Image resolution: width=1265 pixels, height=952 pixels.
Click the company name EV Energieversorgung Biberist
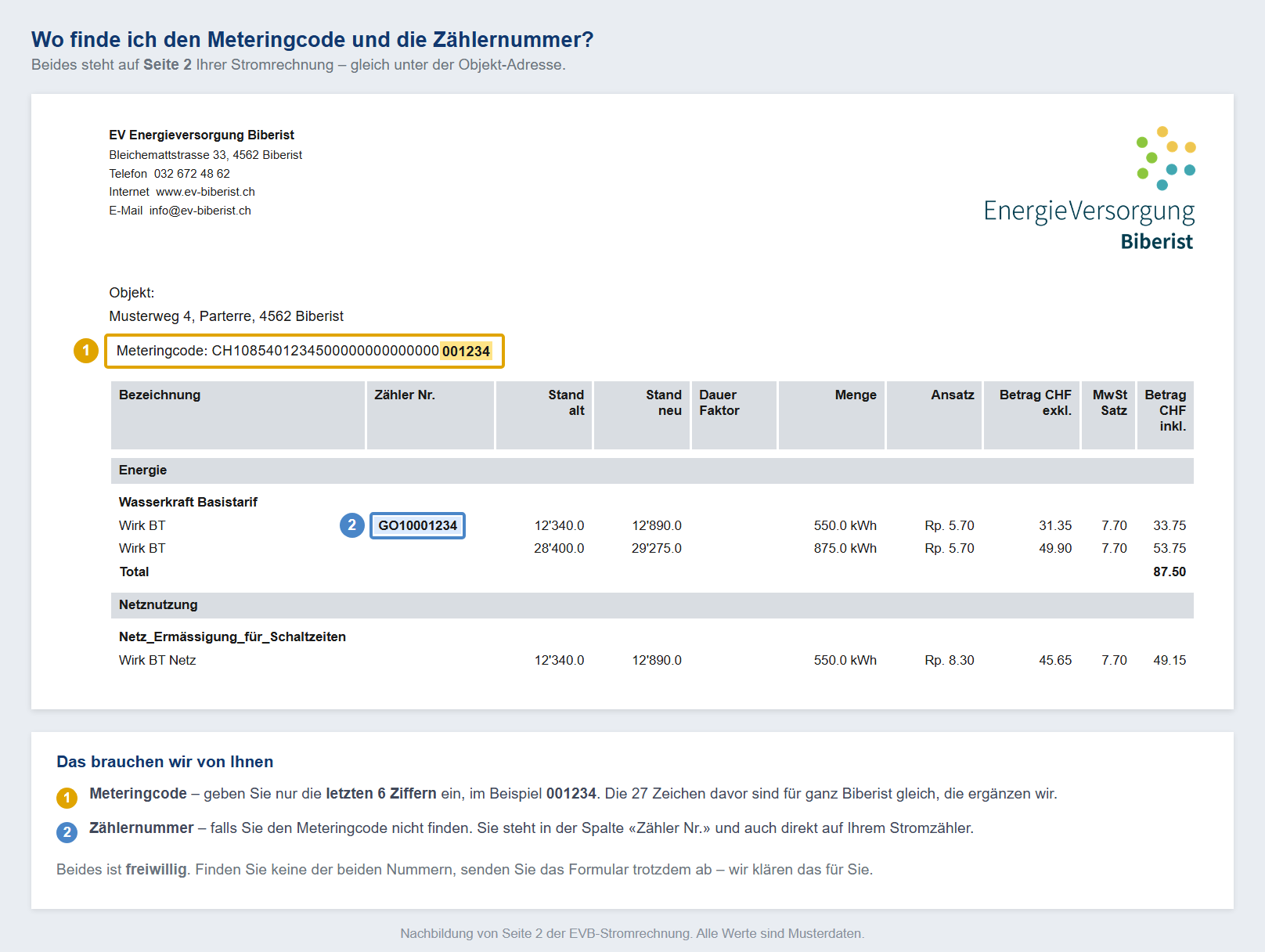(x=202, y=135)
